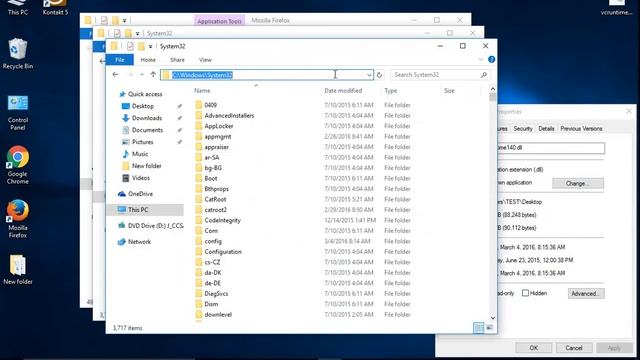640x360 pixels.
Task: Click scroll up arrow of file list
Action: point(493,89)
